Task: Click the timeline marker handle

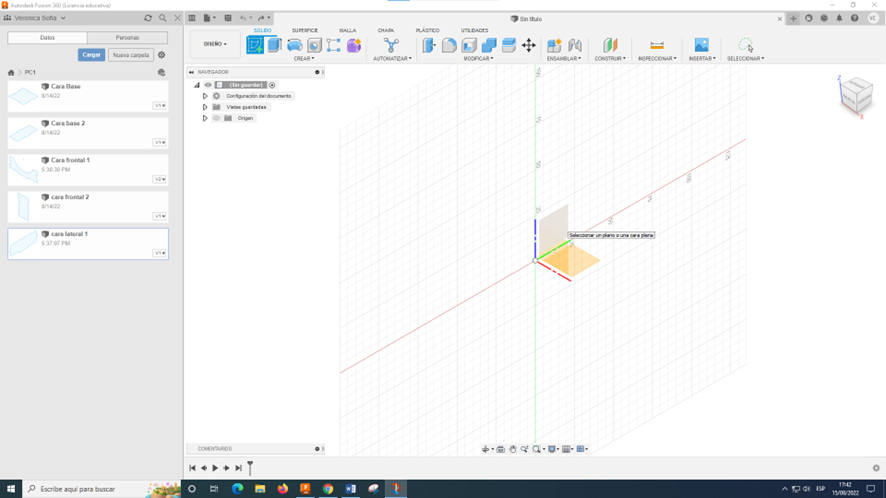Action: pyautogui.click(x=250, y=467)
